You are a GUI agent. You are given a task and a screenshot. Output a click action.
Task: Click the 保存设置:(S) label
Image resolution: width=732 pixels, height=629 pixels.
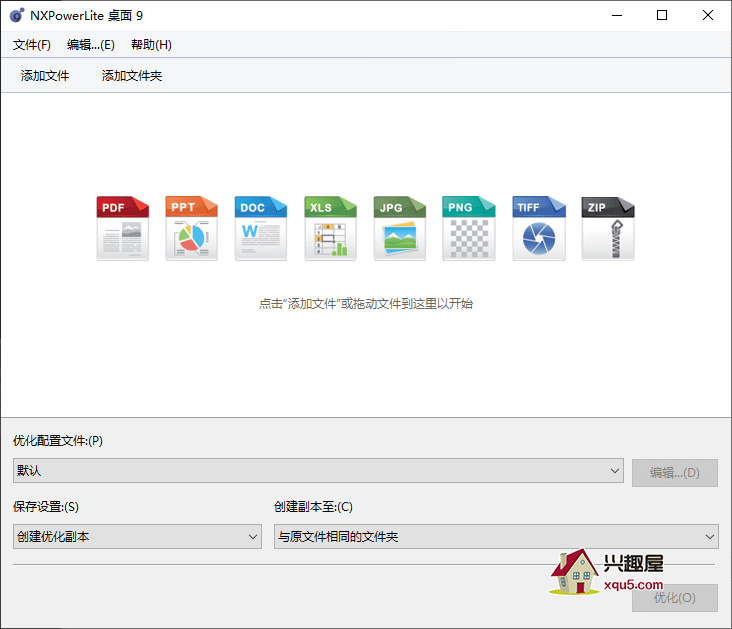click(x=46, y=507)
